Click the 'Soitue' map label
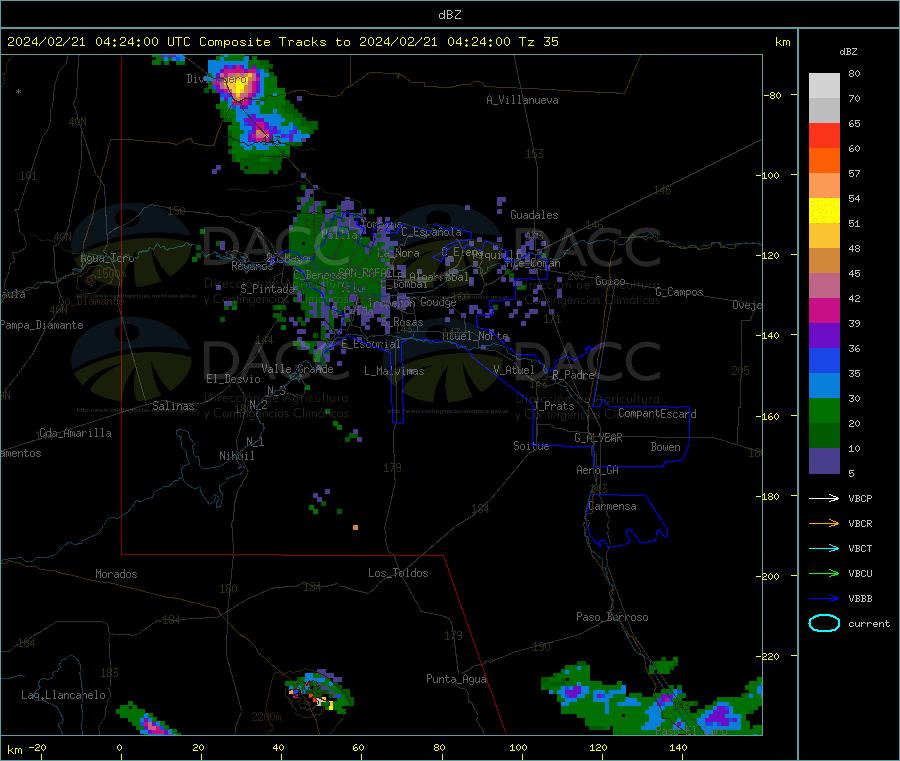 click(531, 446)
